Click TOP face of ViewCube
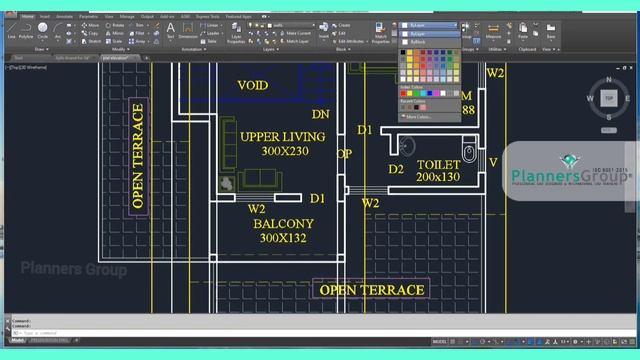This screenshot has height=360, width=640. (x=609, y=98)
